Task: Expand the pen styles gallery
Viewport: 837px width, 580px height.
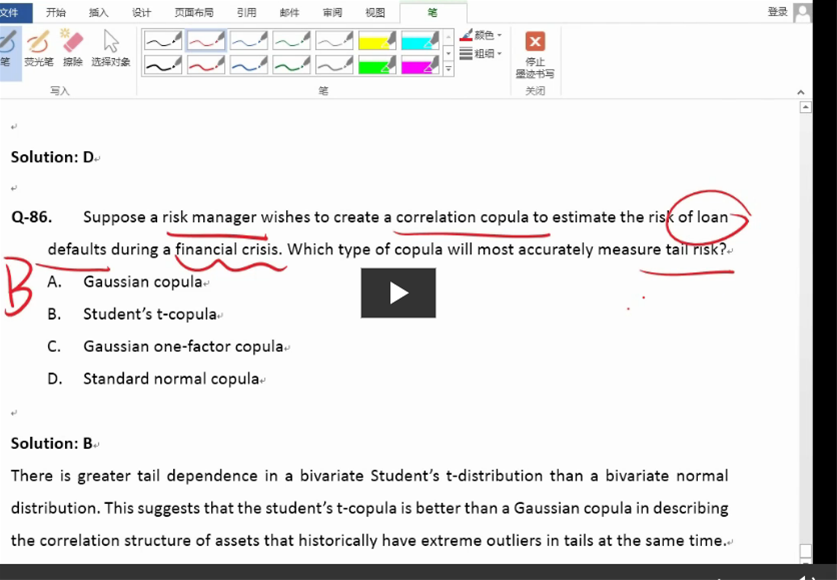Action: pos(448,70)
